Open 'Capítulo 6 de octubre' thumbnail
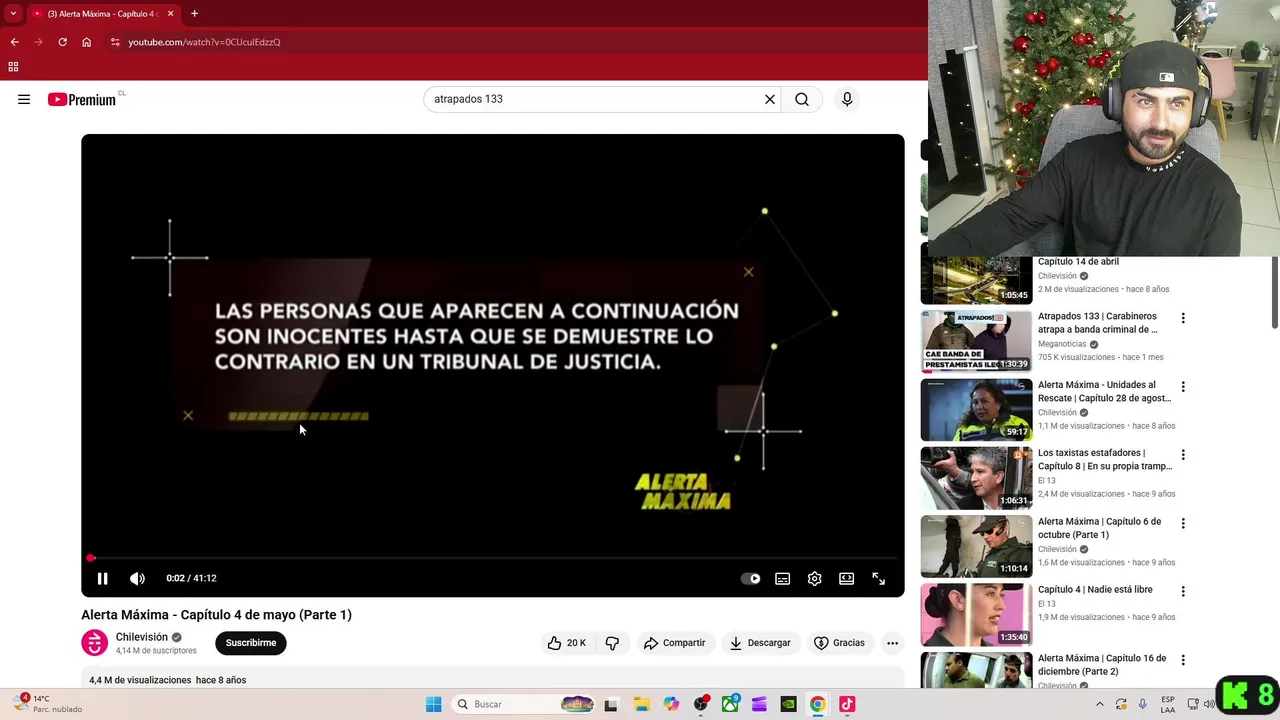The image size is (1280, 720). click(976, 546)
